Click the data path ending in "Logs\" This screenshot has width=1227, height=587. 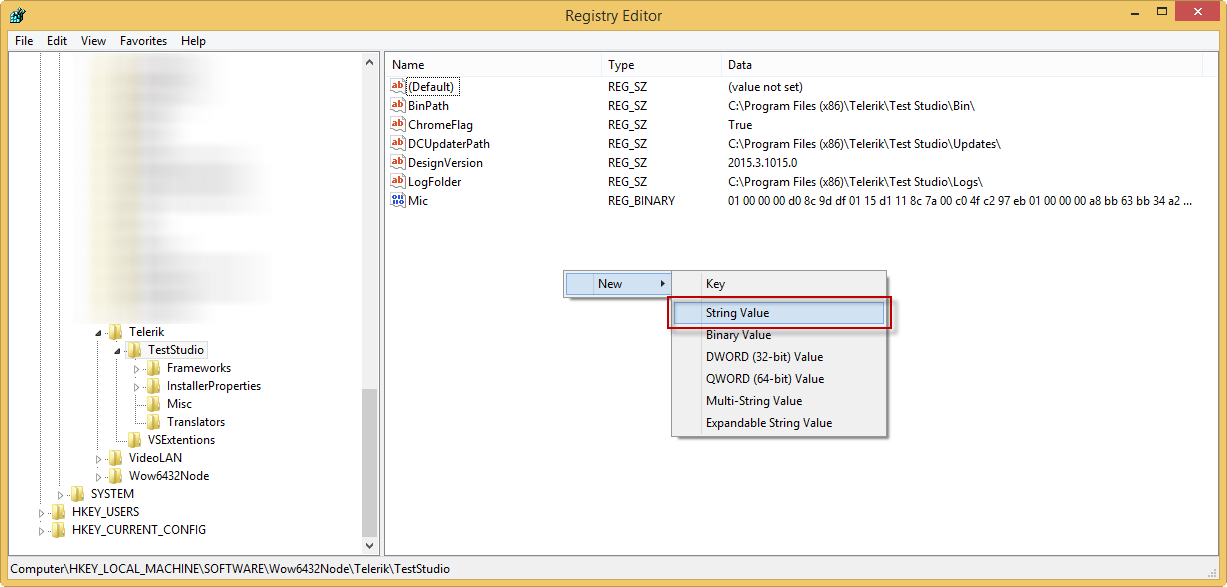(x=855, y=182)
